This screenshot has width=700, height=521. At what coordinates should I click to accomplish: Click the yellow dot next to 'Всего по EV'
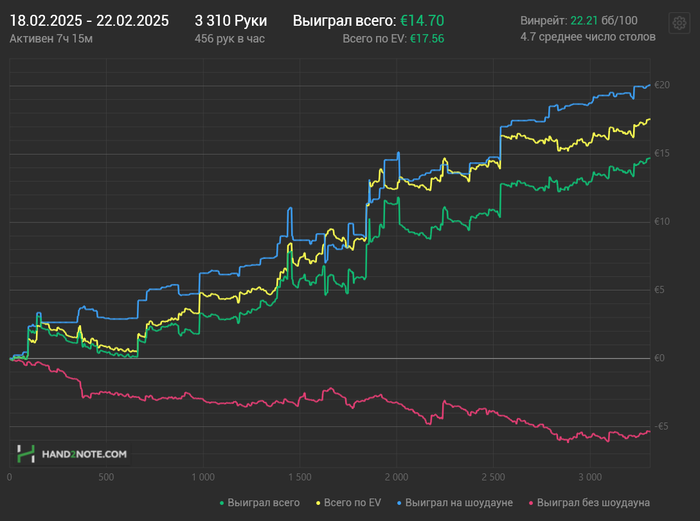pyautogui.click(x=318, y=503)
